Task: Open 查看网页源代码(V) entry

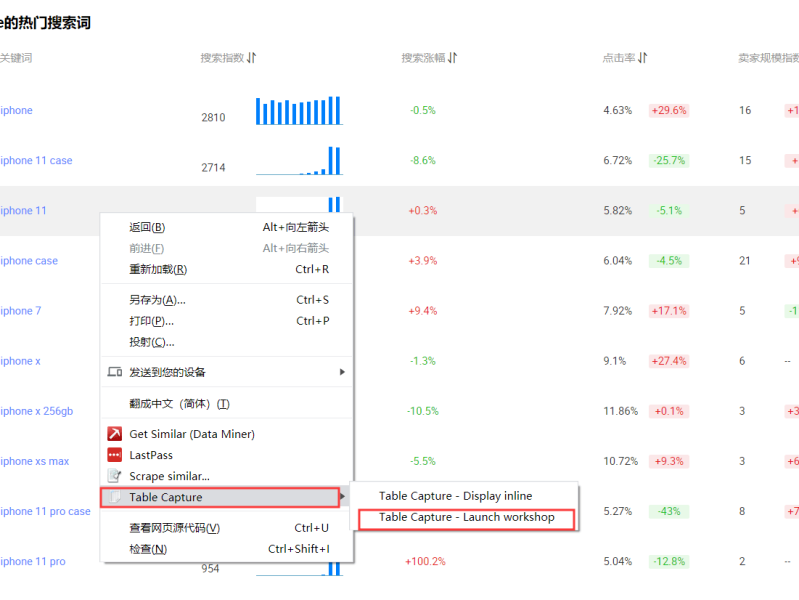Action: coord(227,528)
